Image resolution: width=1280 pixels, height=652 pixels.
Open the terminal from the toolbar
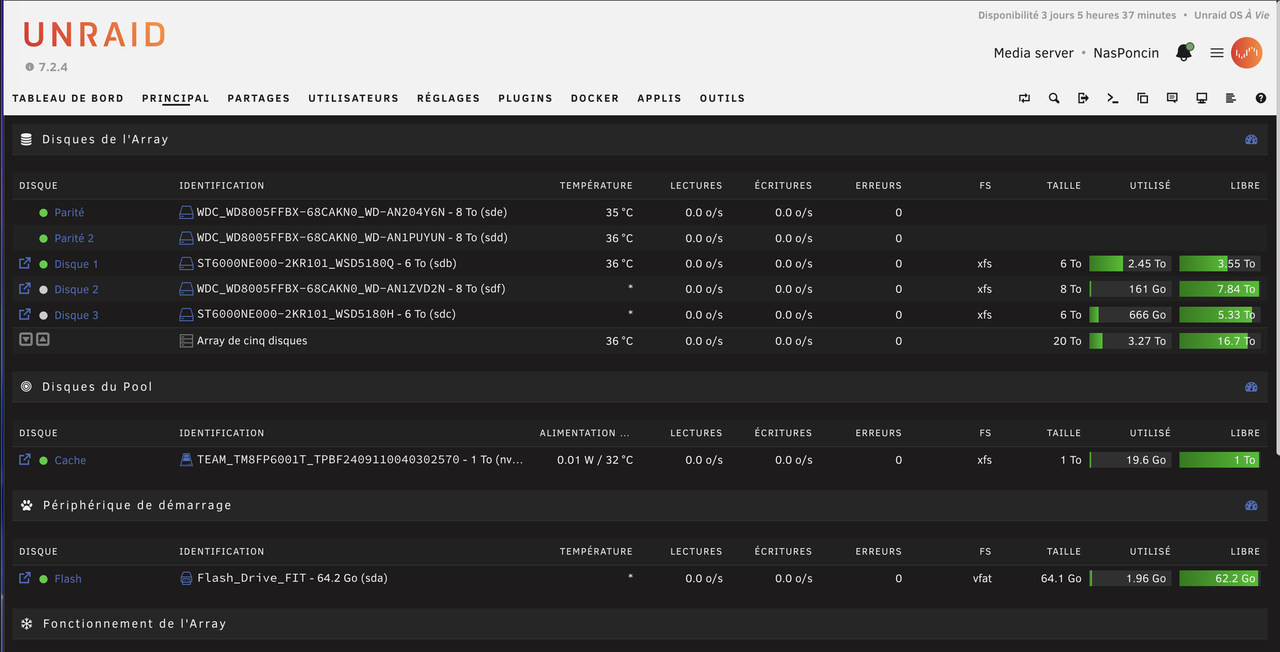tap(1112, 98)
